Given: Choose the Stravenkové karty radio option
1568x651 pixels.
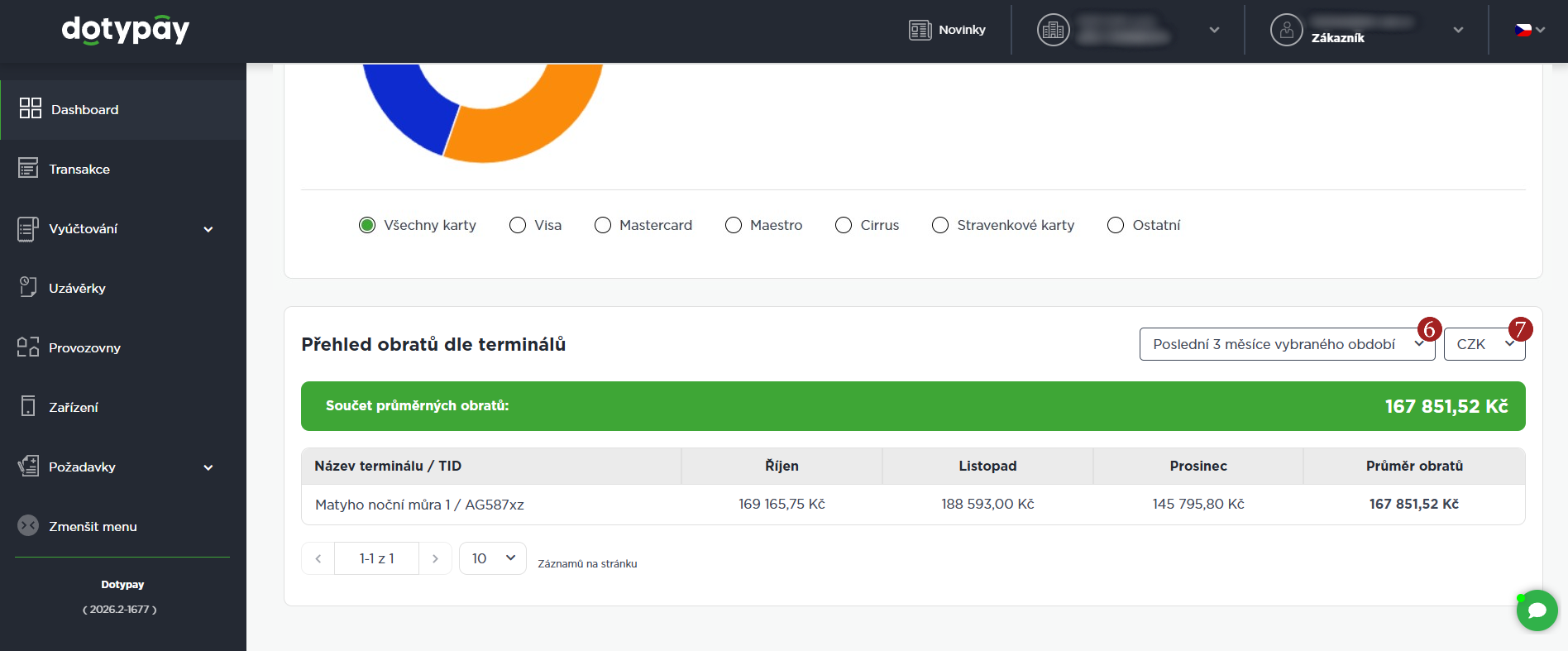Looking at the screenshot, I should pyautogui.click(x=940, y=225).
